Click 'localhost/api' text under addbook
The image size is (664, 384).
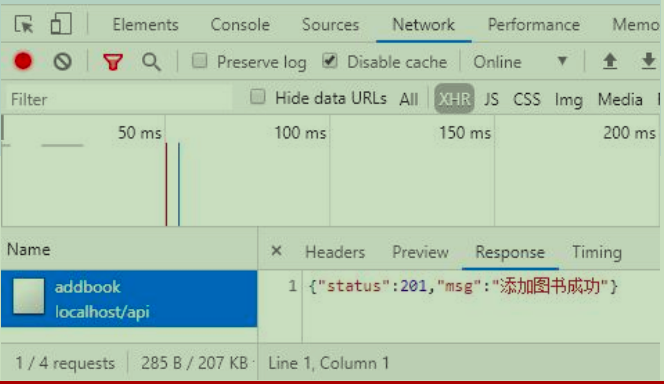coord(102,312)
